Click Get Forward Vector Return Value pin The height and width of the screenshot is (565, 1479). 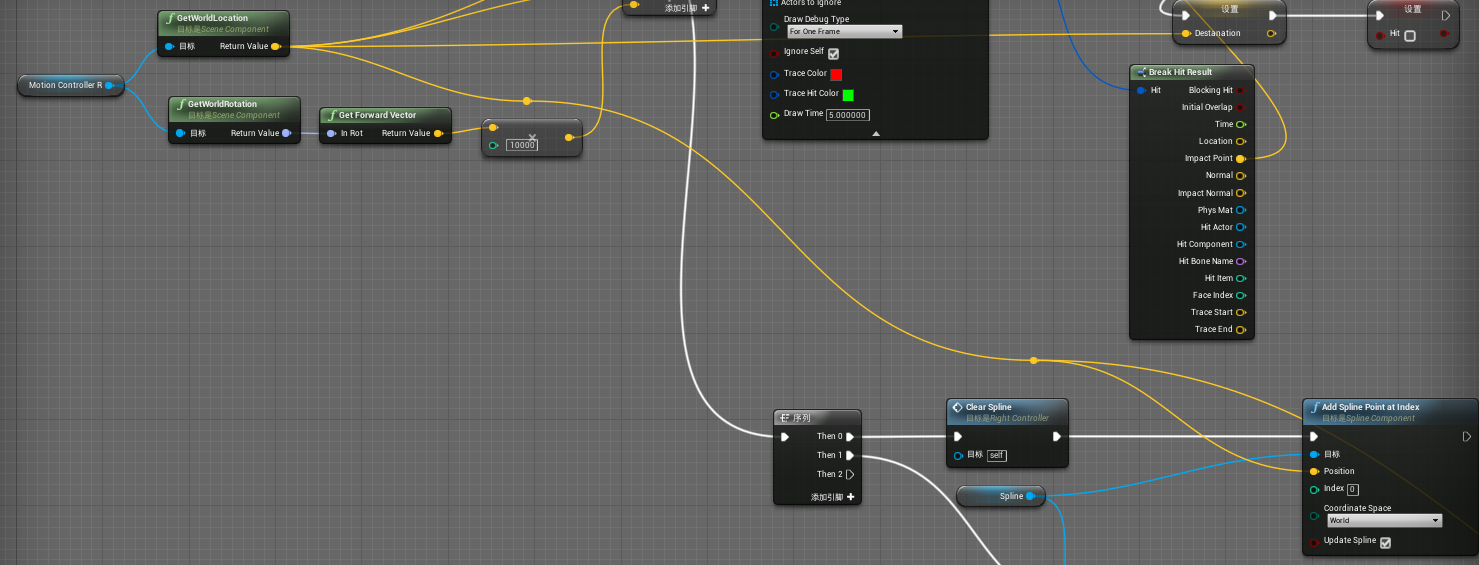pyautogui.click(x=438, y=133)
